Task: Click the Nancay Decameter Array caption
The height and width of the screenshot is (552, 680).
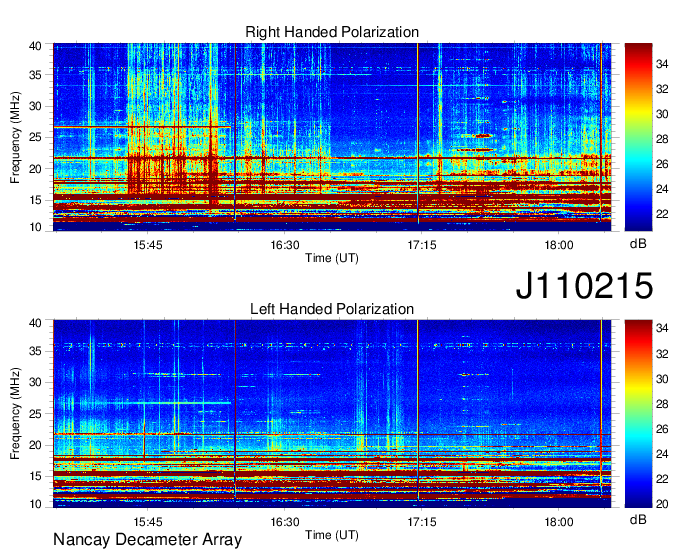Action: coord(147,540)
